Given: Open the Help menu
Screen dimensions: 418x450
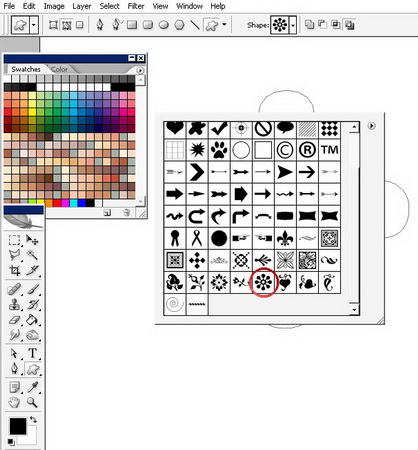Looking at the screenshot, I should point(218,6).
